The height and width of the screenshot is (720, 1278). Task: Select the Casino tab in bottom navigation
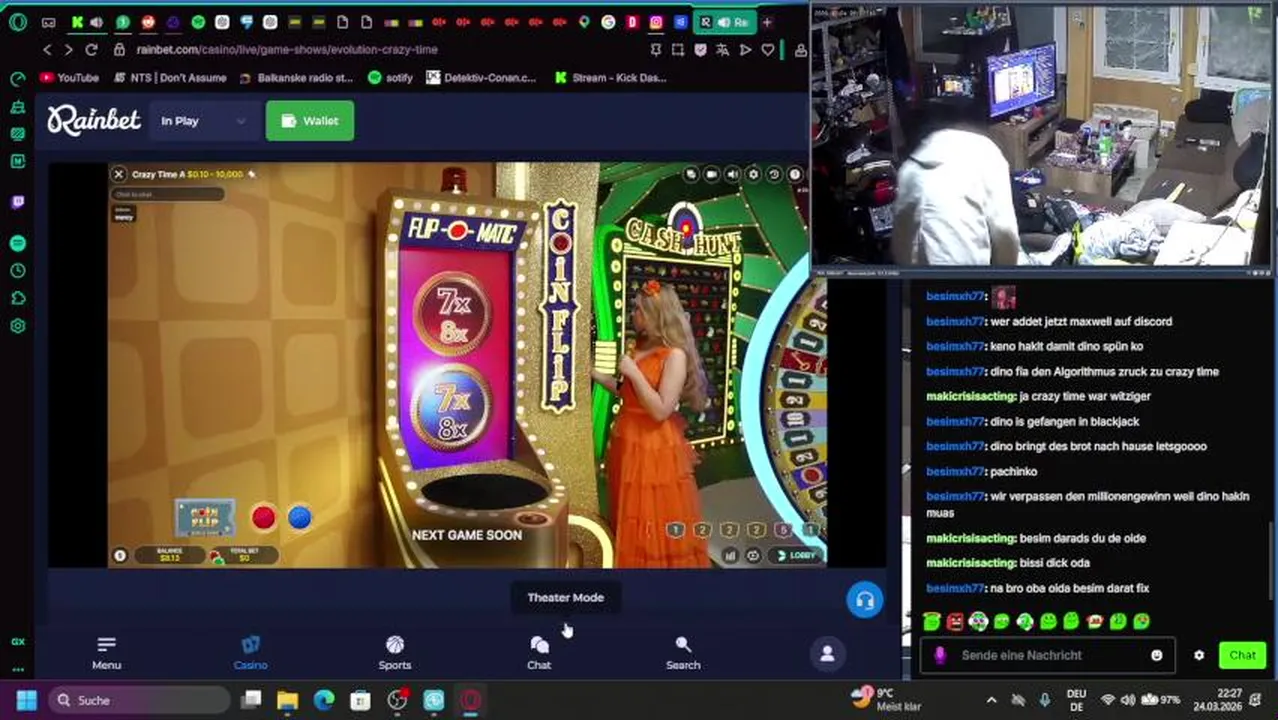point(250,652)
